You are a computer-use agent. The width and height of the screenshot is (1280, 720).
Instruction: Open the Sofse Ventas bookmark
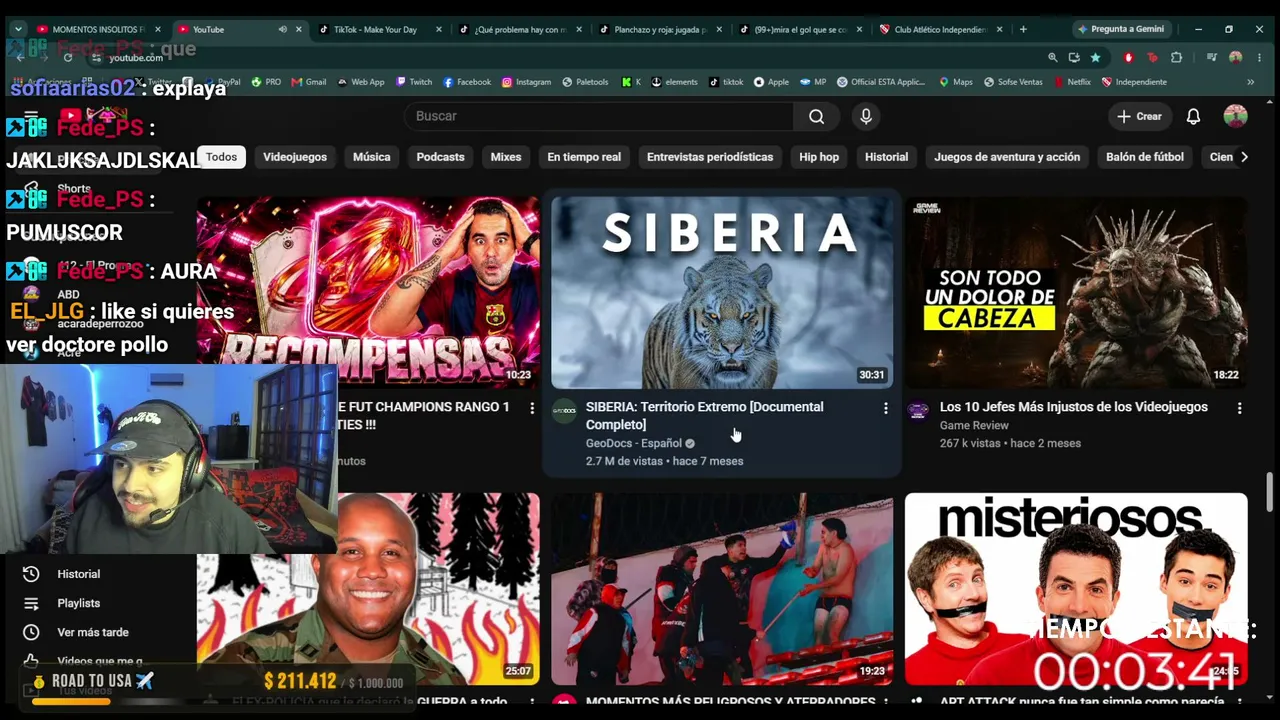point(1013,82)
